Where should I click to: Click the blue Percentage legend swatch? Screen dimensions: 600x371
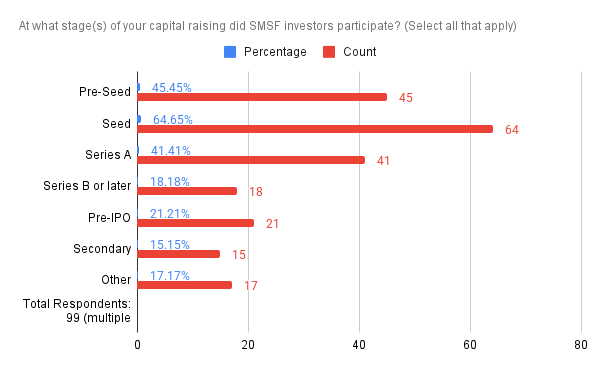coord(230,52)
